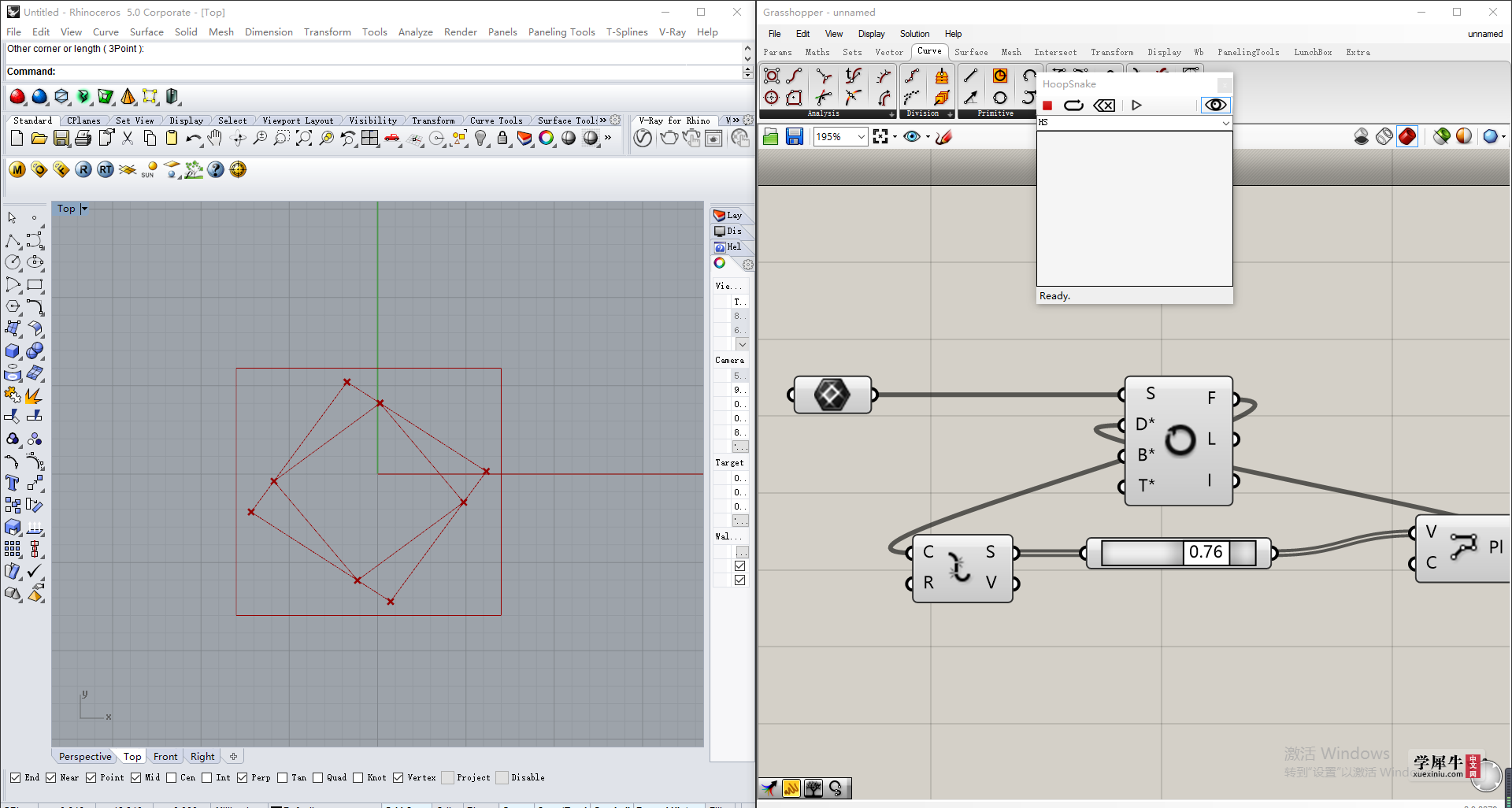Image resolution: width=1512 pixels, height=808 pixels.
Task: Click the New file icon in Rhino's Standard toolbar
Action: tap(17, 139)
